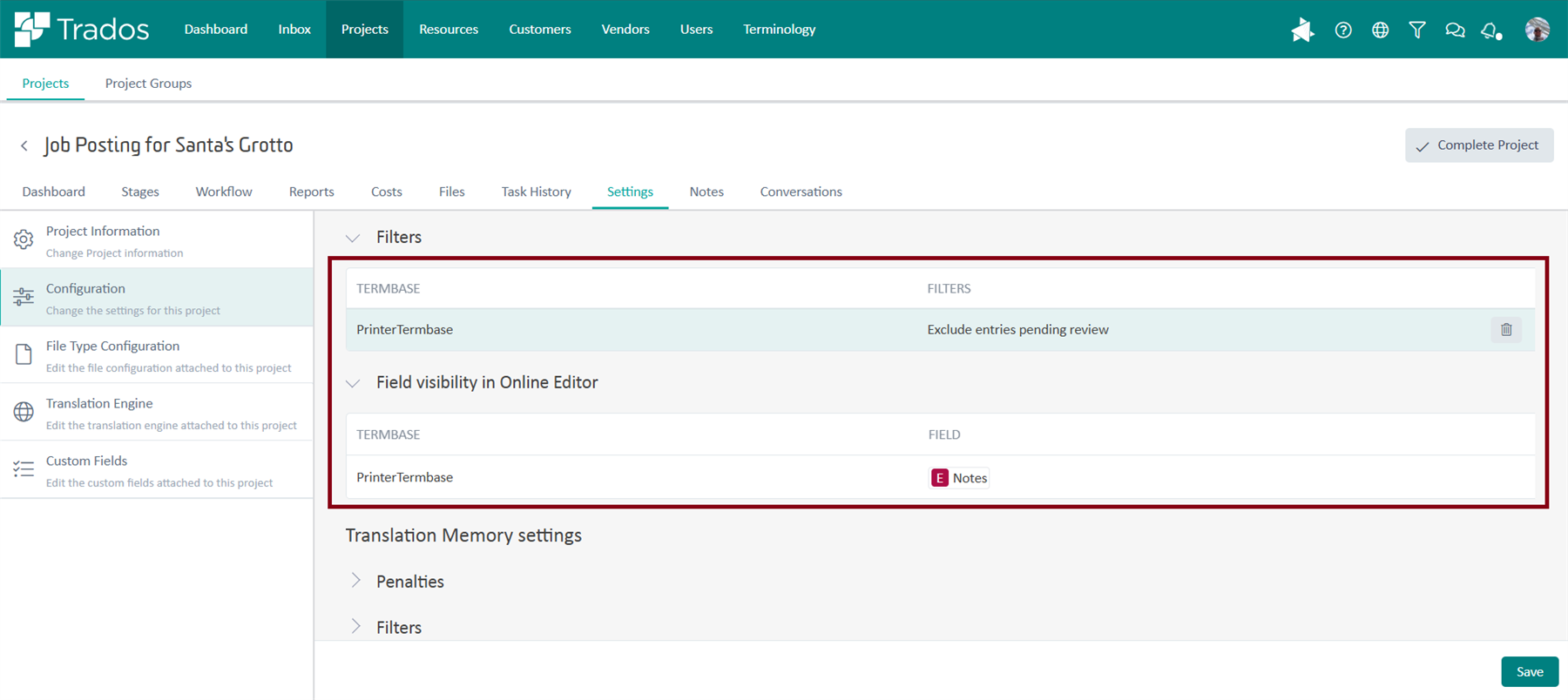Open the Vendors menu
The image size is (1568, 700).
click(625, 29)
